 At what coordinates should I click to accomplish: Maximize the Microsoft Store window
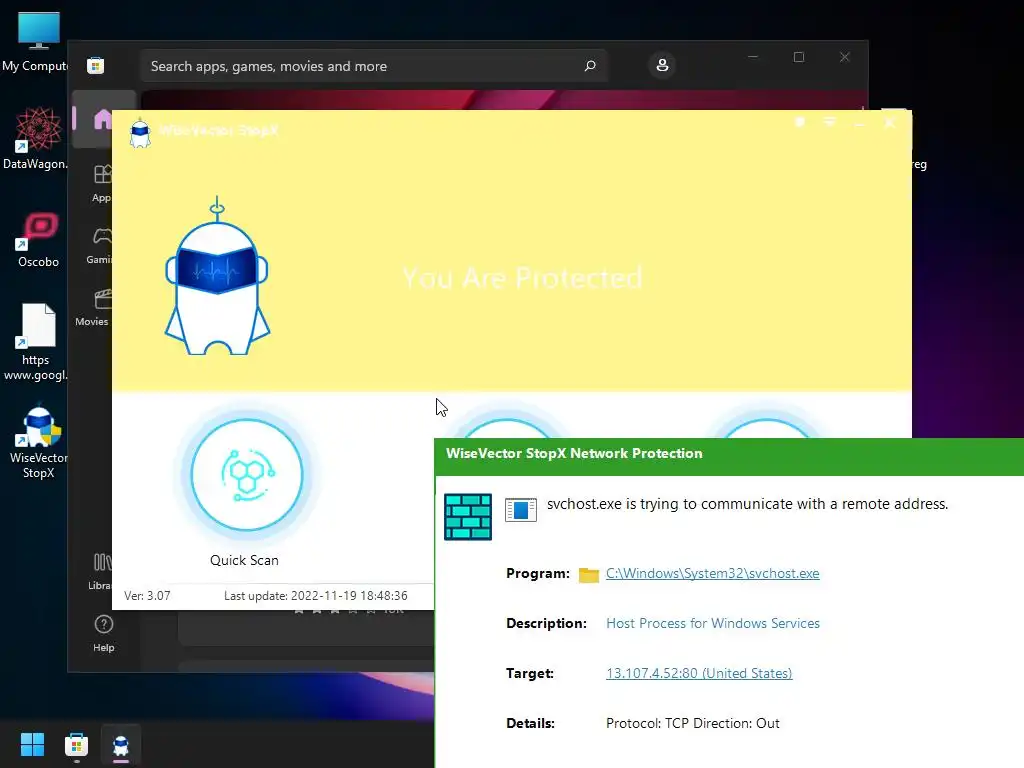(x=799, y=57)
